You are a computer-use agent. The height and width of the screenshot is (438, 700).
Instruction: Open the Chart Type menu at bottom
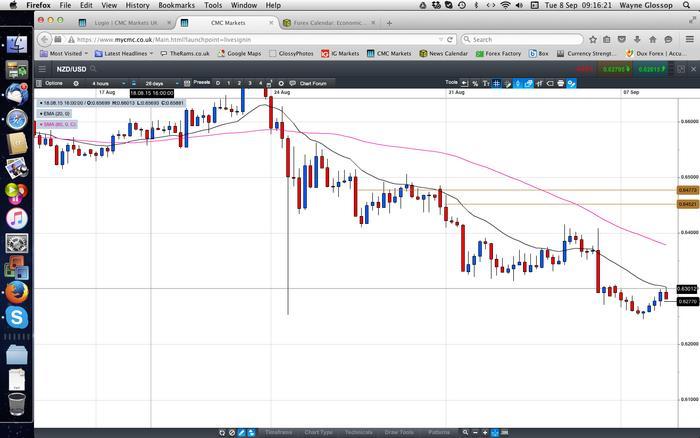[318, 433]
